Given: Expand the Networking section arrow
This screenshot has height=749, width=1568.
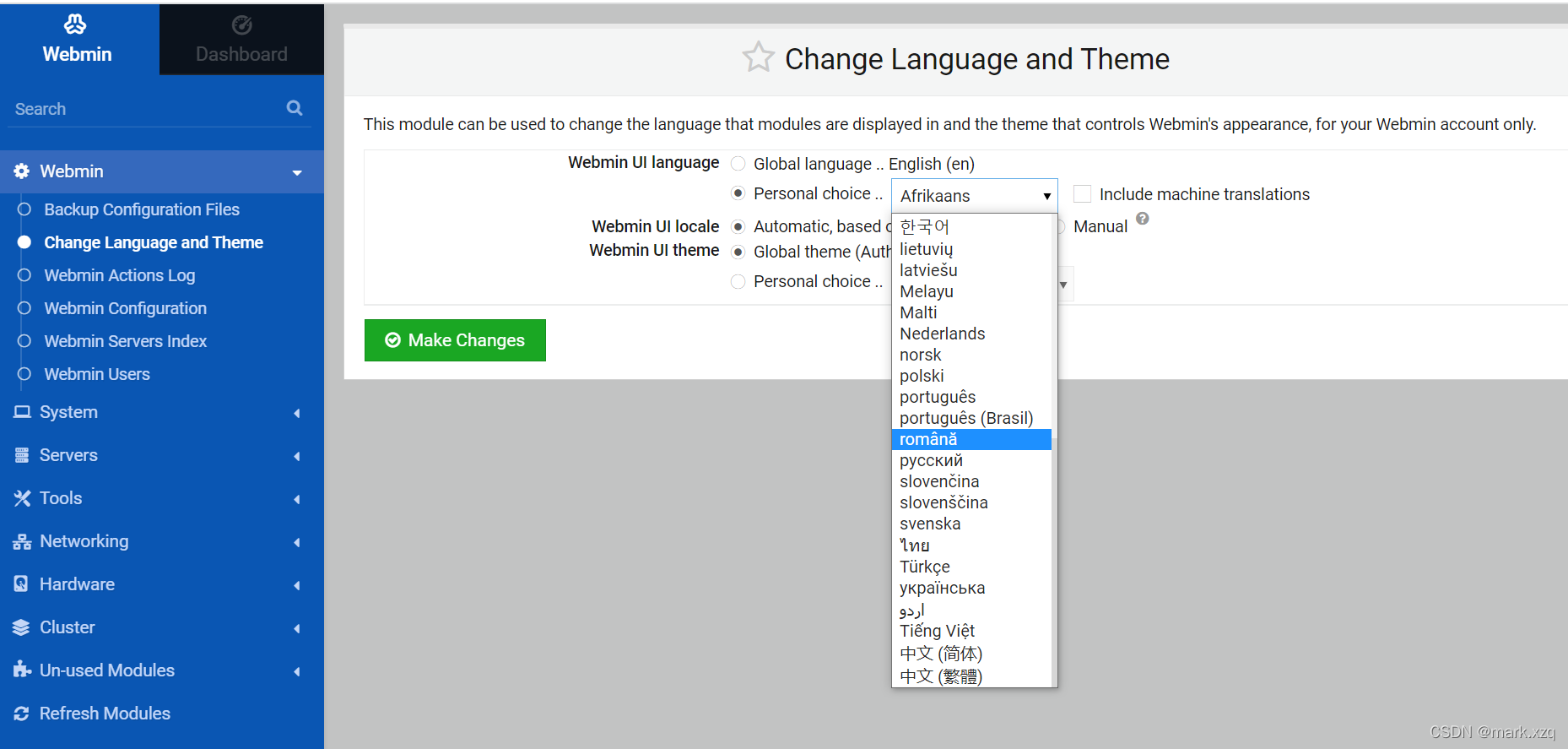Looking at the screenshot, I should 297,542.
